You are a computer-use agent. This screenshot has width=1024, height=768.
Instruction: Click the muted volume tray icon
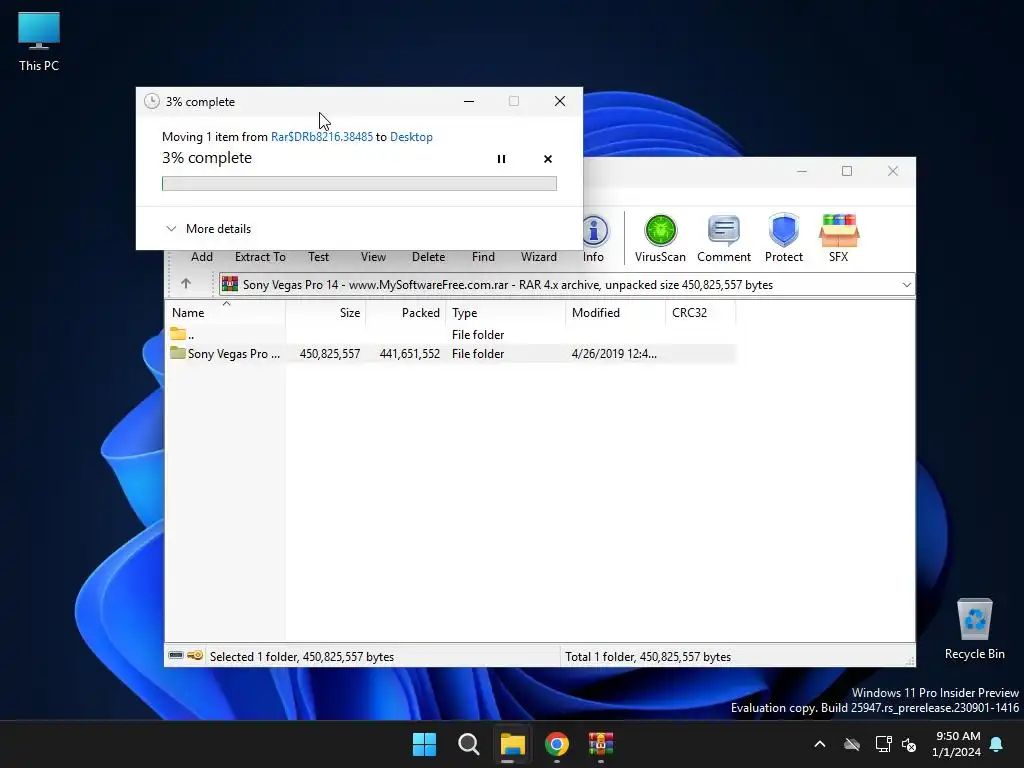(909, 744)
